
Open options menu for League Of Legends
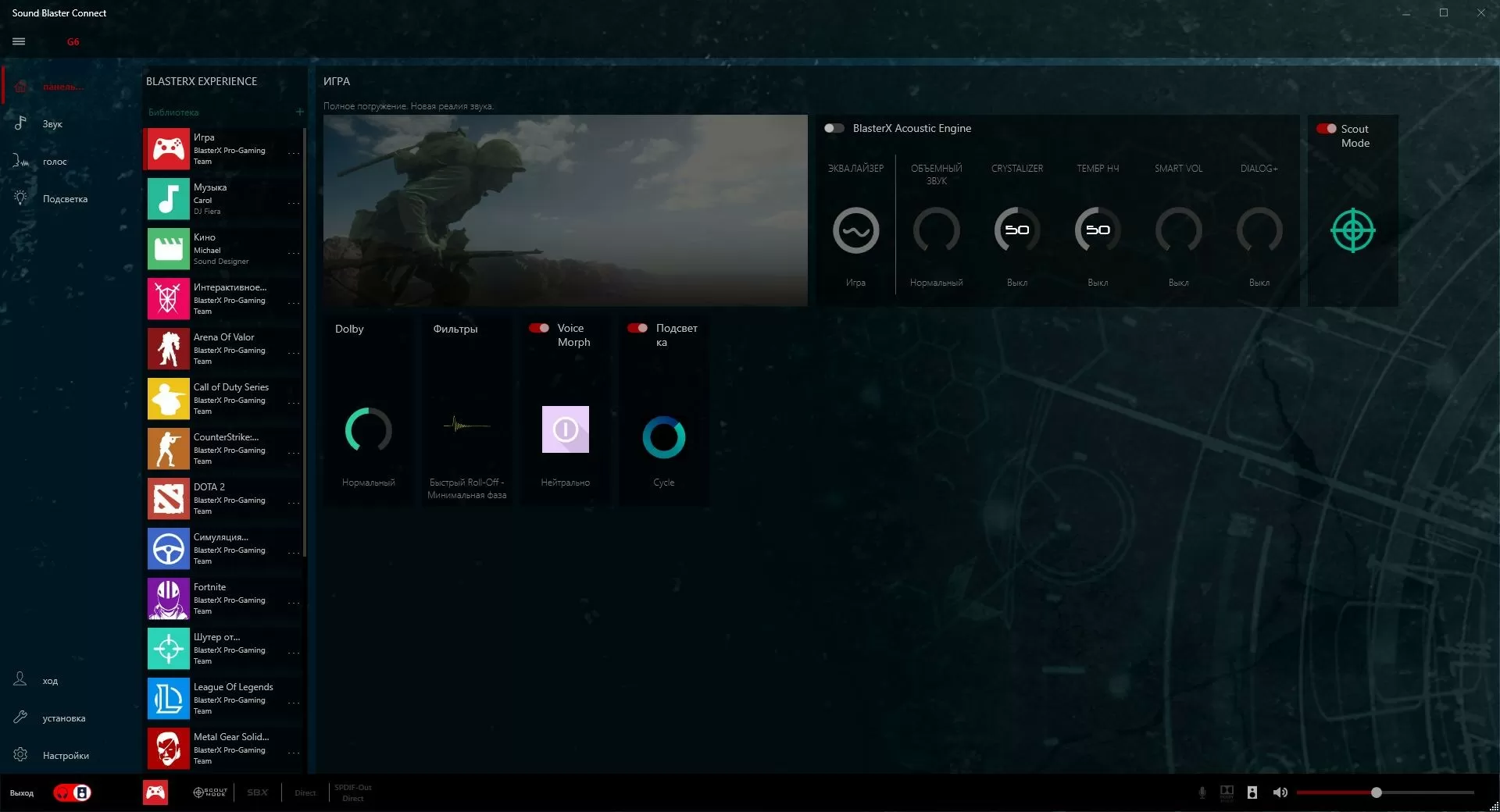point(294,703)
